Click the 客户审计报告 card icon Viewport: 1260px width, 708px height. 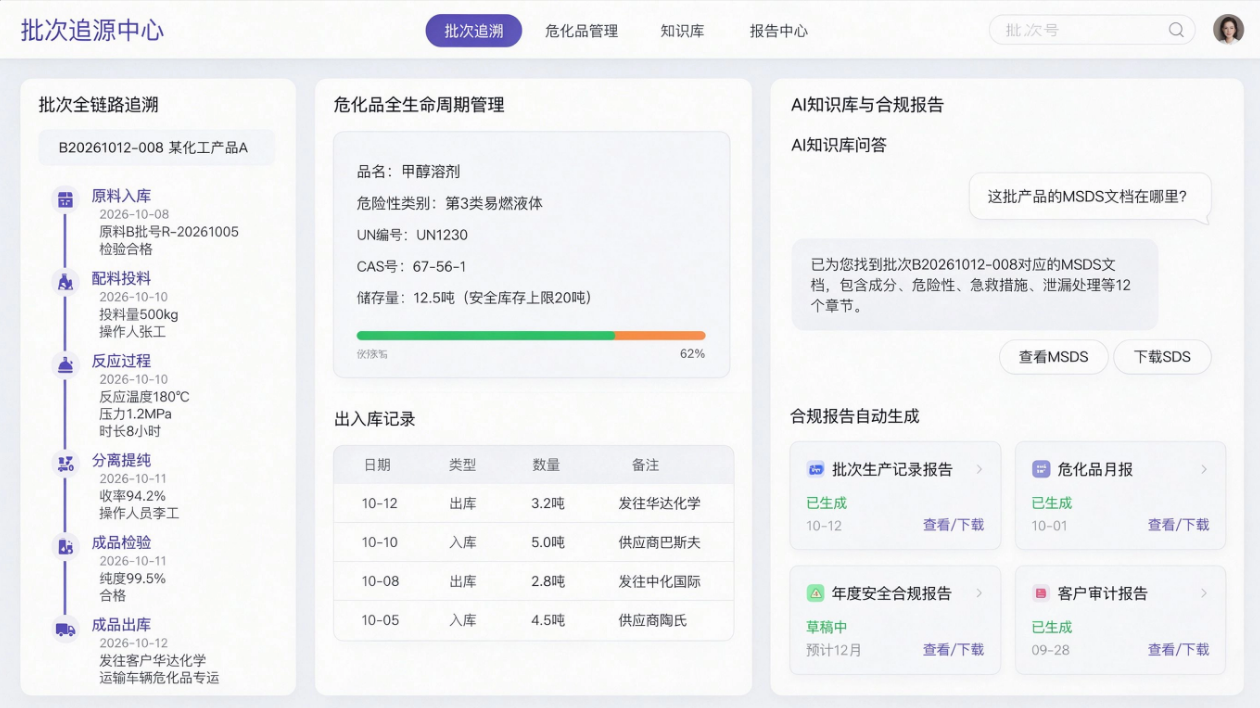pyautogui.click(x=1040, y=593)
